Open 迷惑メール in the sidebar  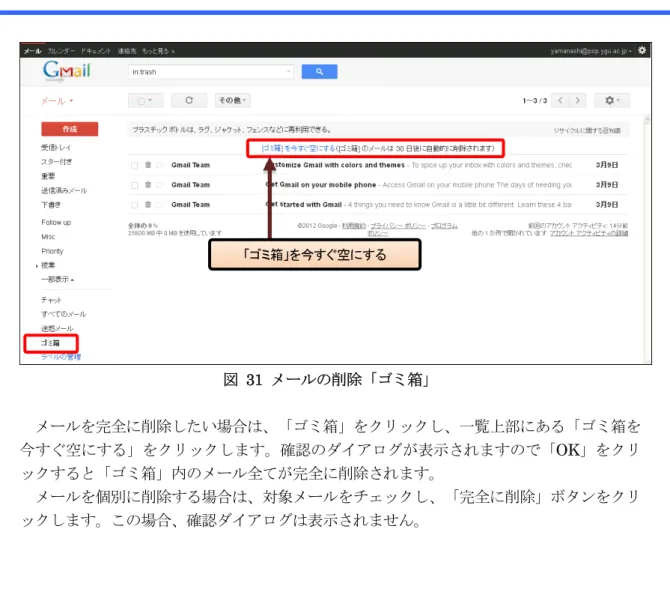[57, 328]
